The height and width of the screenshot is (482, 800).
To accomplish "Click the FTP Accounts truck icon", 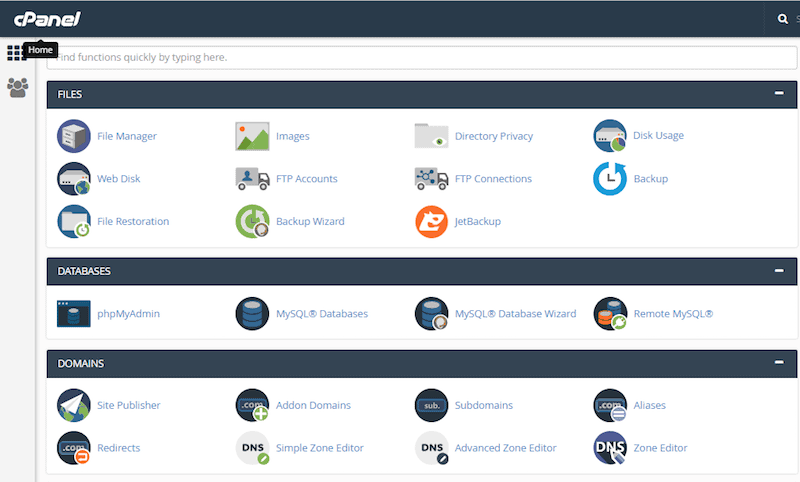I will tap(252, 179).
